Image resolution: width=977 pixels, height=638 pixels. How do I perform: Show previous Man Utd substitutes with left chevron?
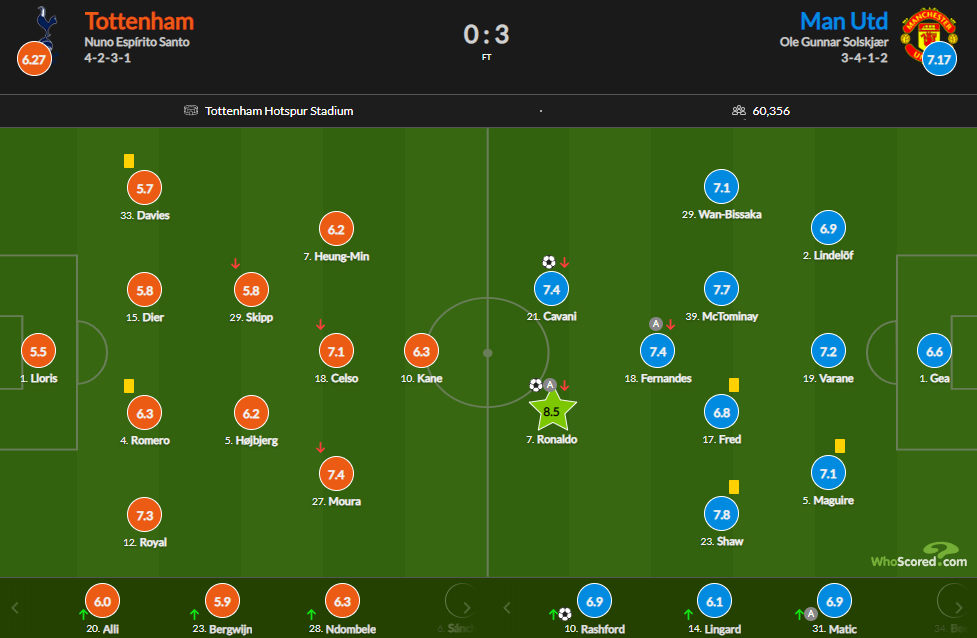pos(507,607)
